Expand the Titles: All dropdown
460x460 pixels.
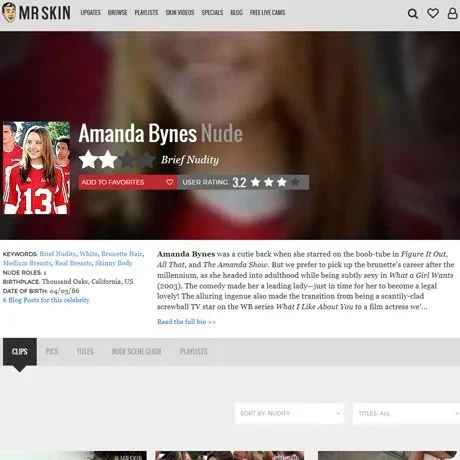tap(406, 413)
